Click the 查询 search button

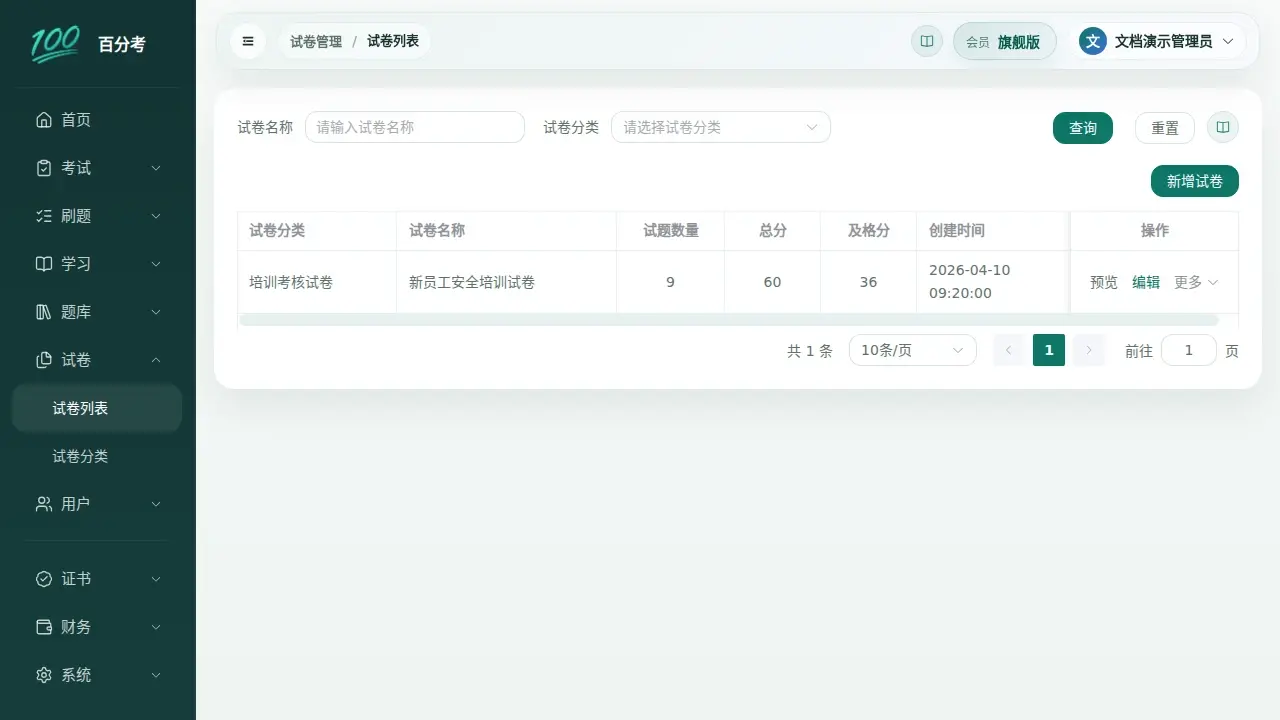point(1083,128)
